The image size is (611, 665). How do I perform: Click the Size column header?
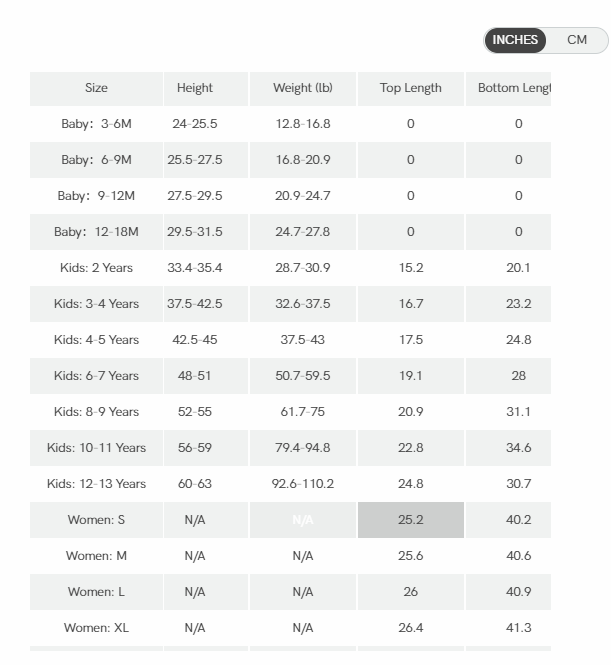pos(96,88)
